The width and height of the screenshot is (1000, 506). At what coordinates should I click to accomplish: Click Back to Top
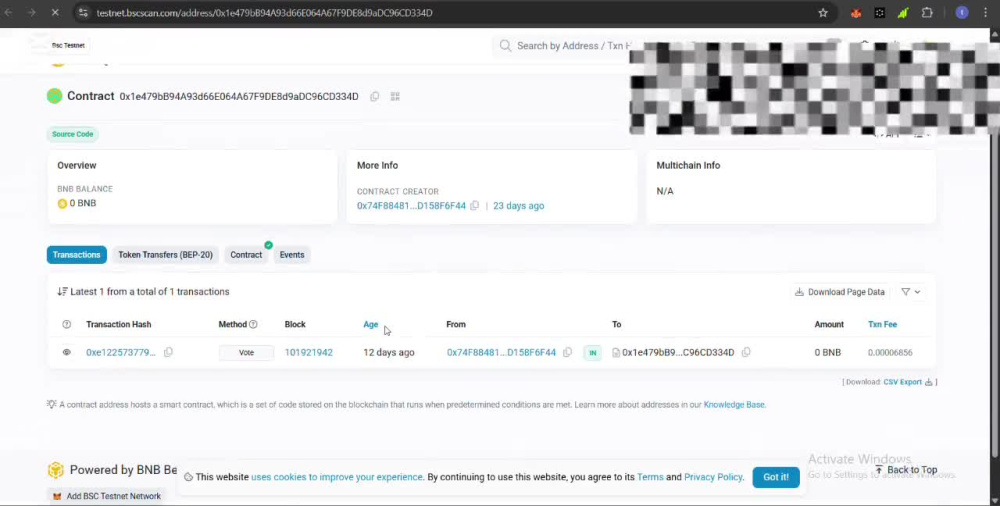[905, 470]
